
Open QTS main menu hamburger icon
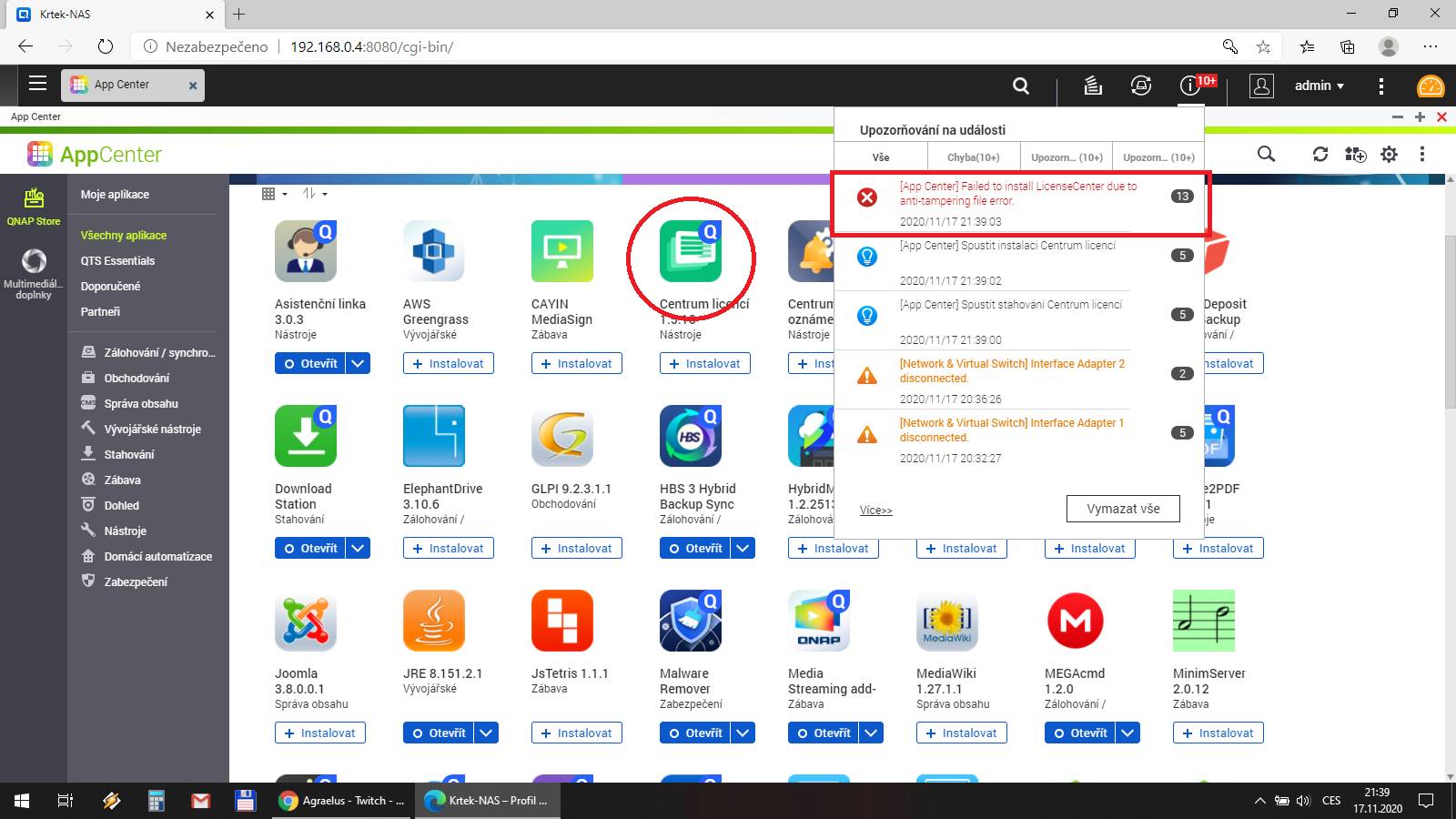(37, 84)
